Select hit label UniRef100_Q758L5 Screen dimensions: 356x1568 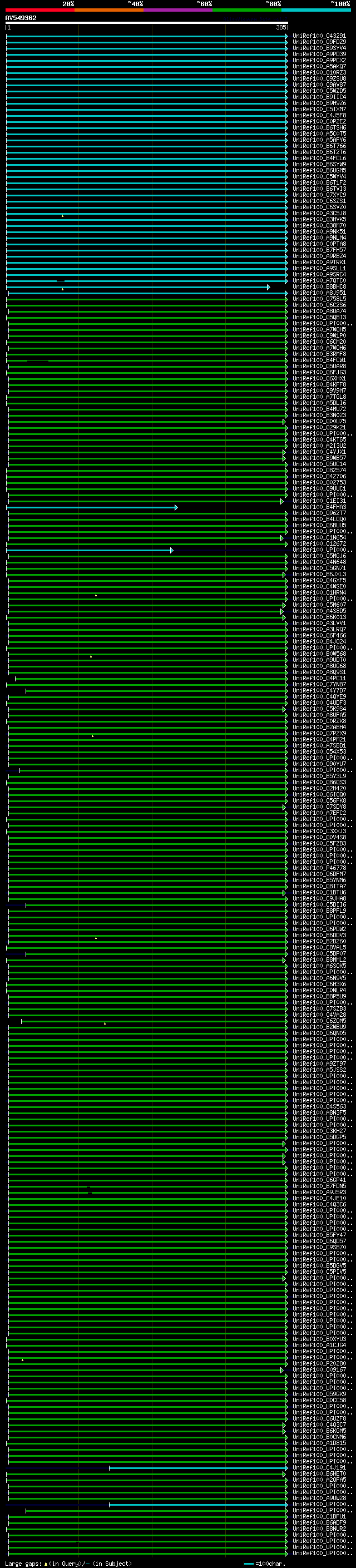coord(319,299)
